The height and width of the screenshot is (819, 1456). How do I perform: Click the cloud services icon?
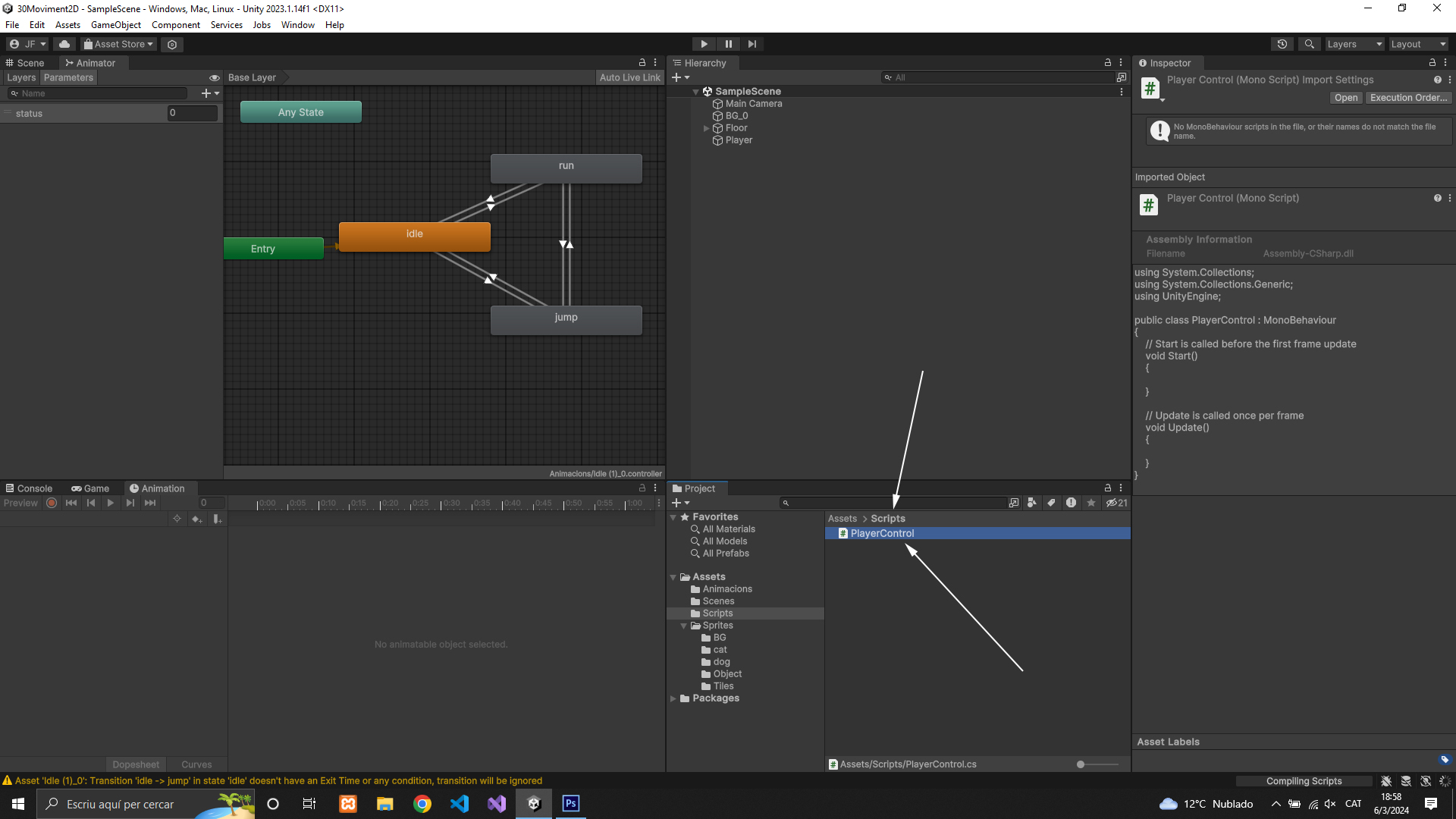tap(64, 44)
